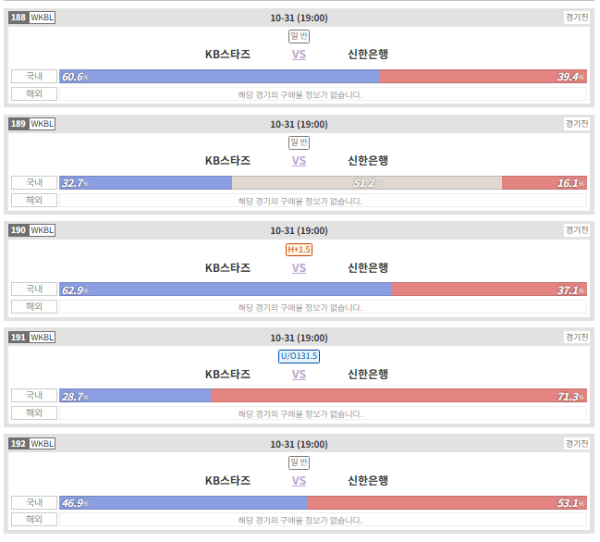Click the 189 match number badge
Screen dimensions: 600x542
pos(18,124)
